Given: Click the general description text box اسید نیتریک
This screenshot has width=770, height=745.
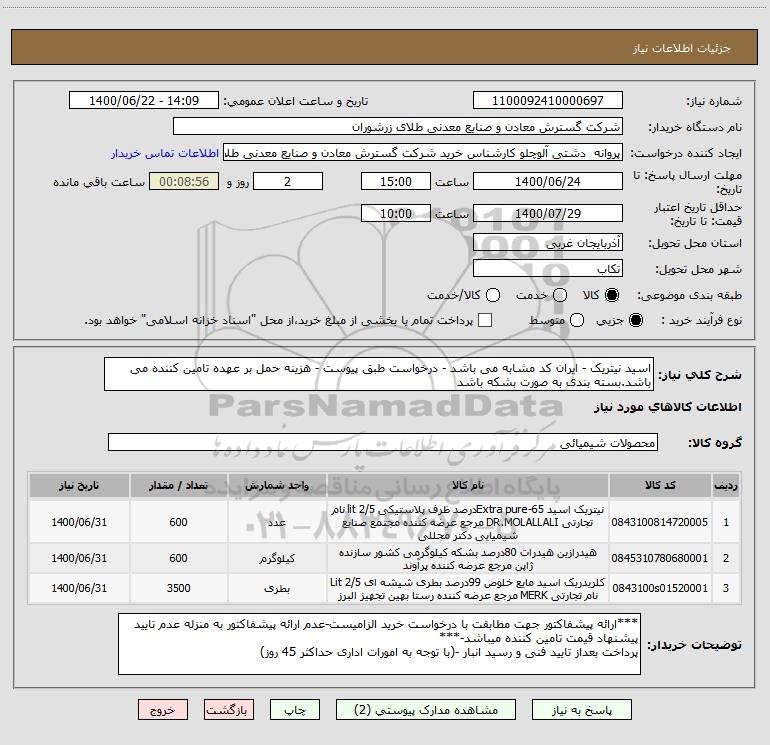Looking at the screenshot, I should [379, 375].
